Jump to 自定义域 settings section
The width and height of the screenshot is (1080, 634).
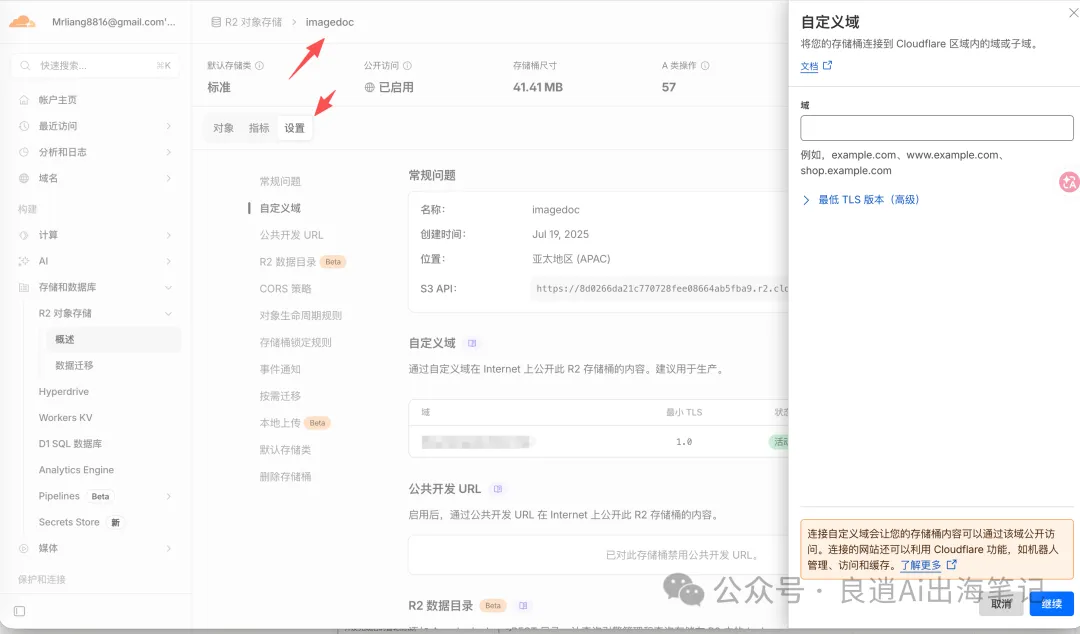click(280, 208)
